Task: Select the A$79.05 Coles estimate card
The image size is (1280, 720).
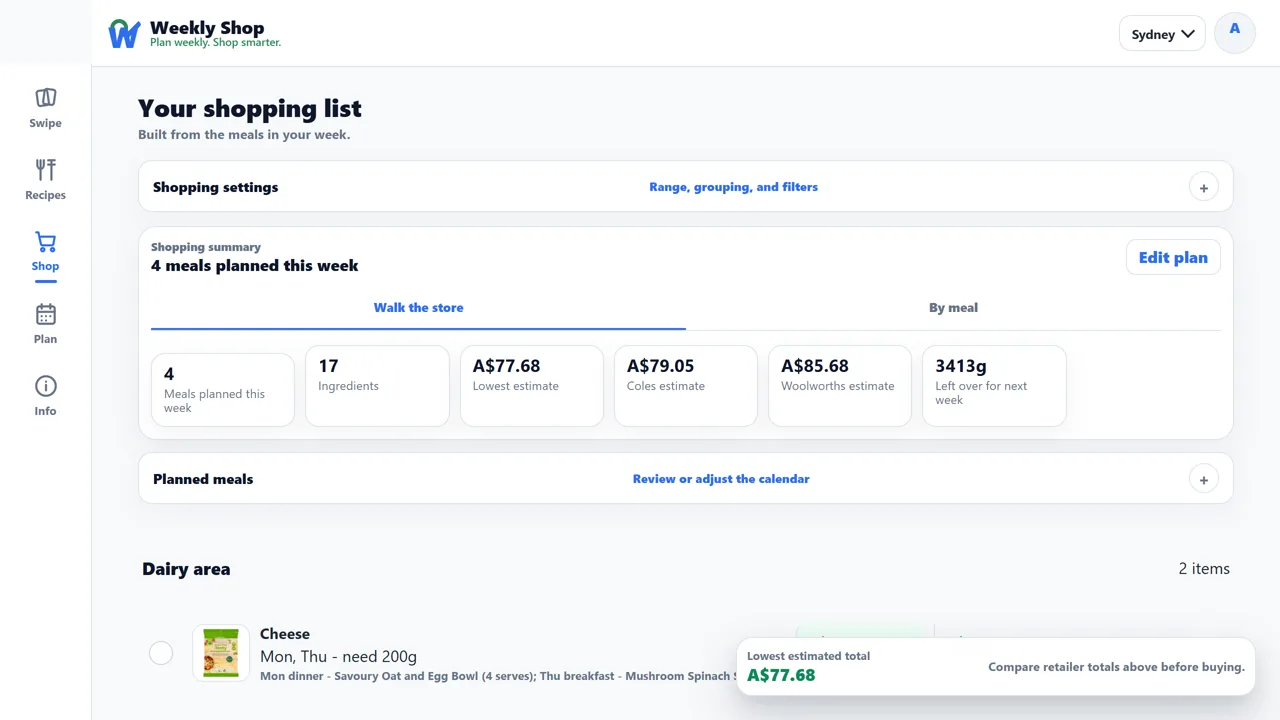Action: (x=685, y=386)
